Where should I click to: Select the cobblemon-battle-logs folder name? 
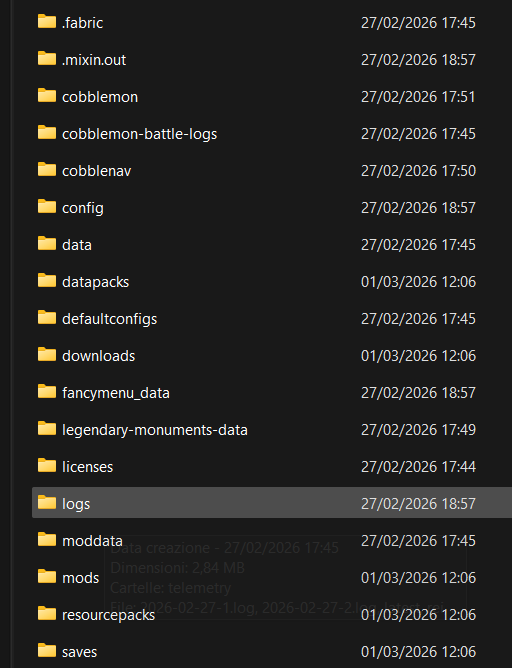(x=139, y=134)
